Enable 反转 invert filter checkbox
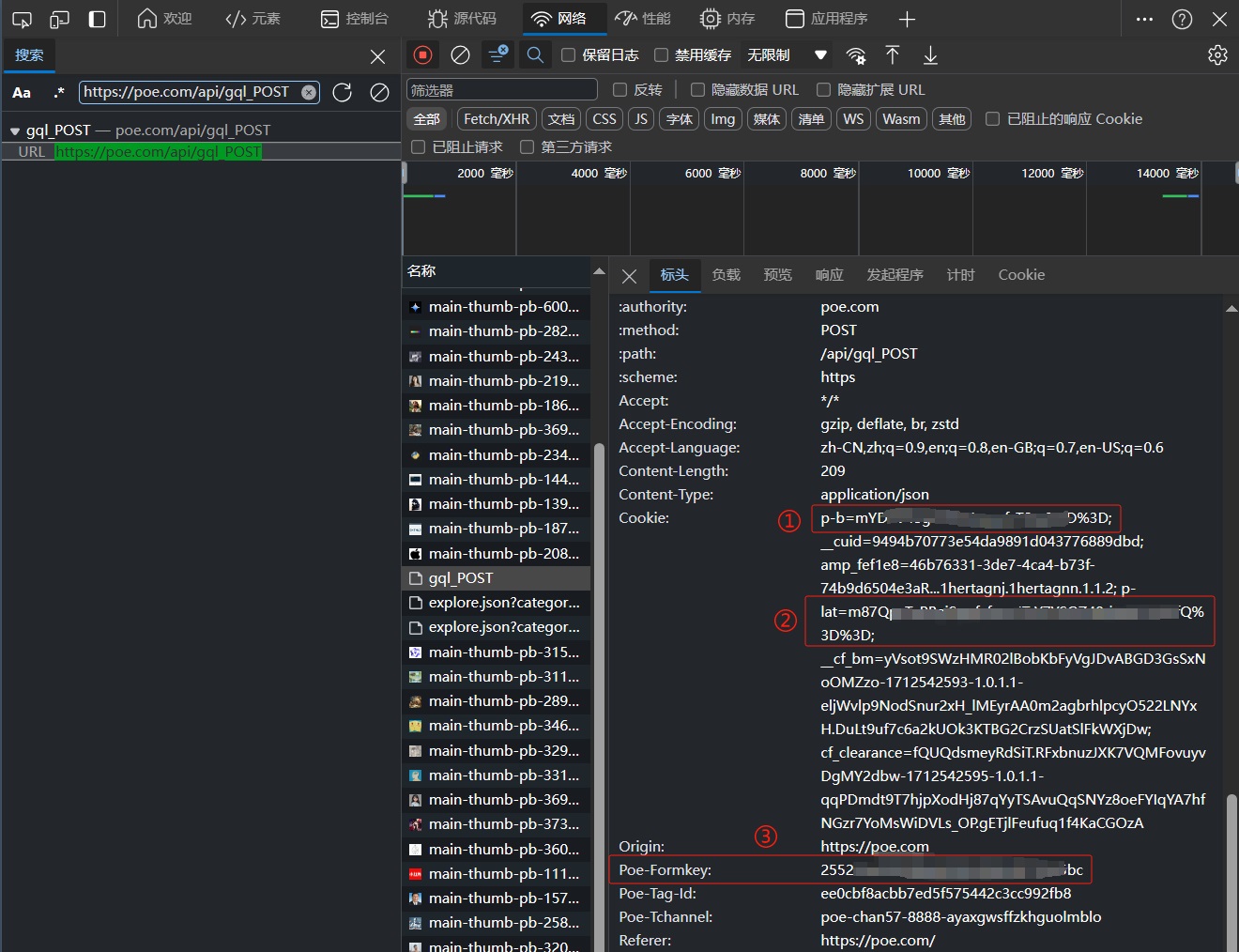 [x=619, y=90]
